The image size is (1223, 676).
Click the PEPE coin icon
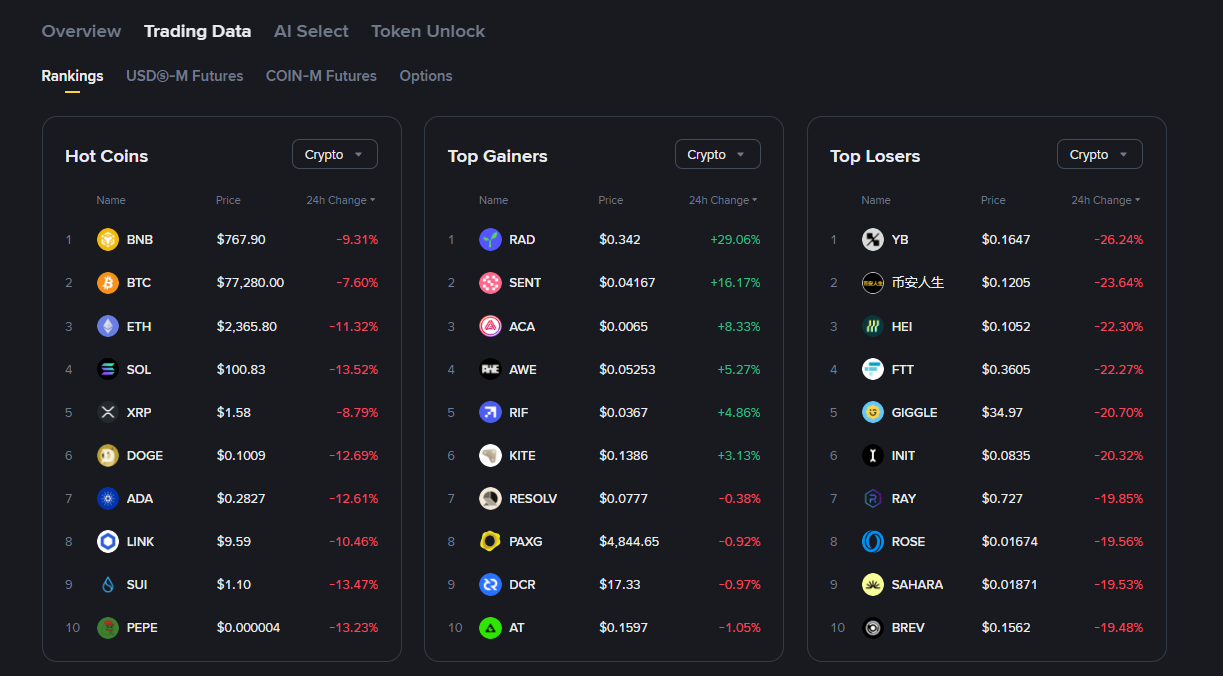108,627
